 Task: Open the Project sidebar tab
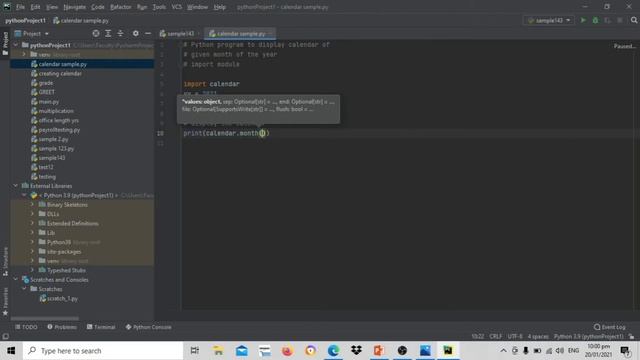click(5, 44)
